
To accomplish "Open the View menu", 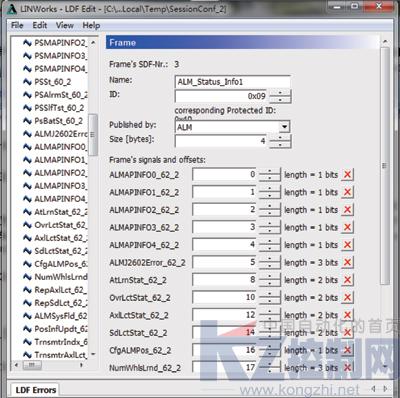I will (x=64, y=25).
